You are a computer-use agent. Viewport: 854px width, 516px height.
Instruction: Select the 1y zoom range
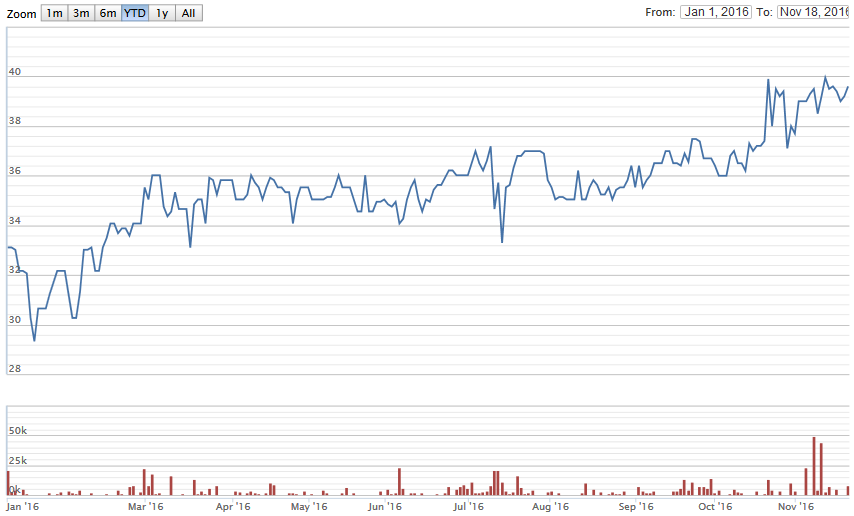click(x=161, y=13)
